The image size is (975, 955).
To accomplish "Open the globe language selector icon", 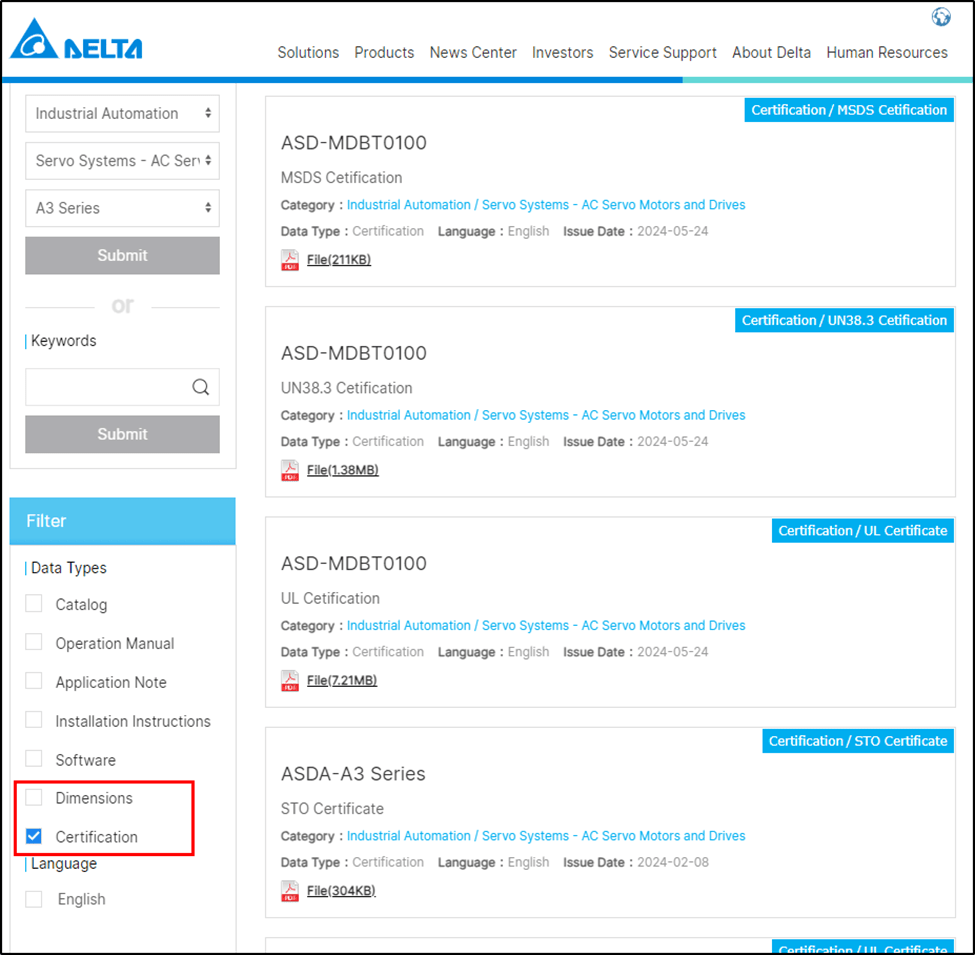I will click(940, 17).
